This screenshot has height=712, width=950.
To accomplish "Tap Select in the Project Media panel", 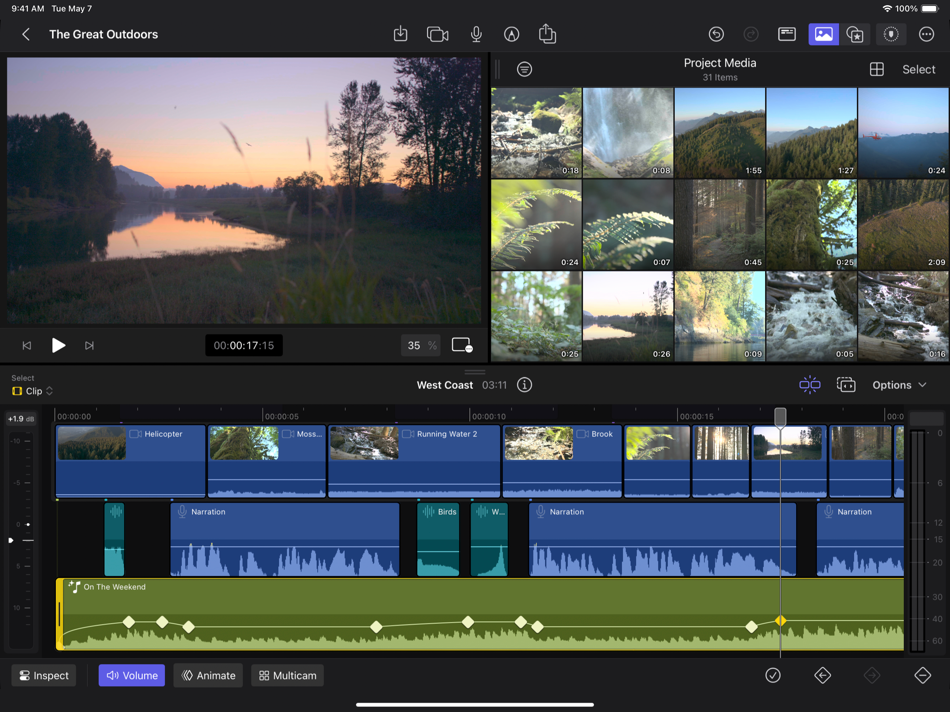I will 918,69.
